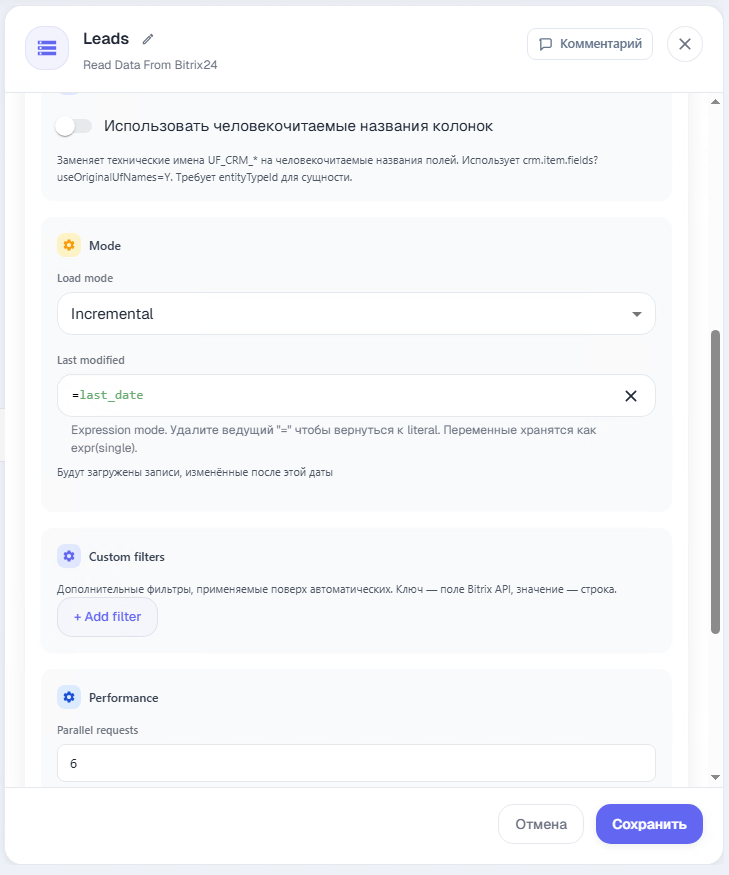Open the Комментарий button

coord(590,44)
